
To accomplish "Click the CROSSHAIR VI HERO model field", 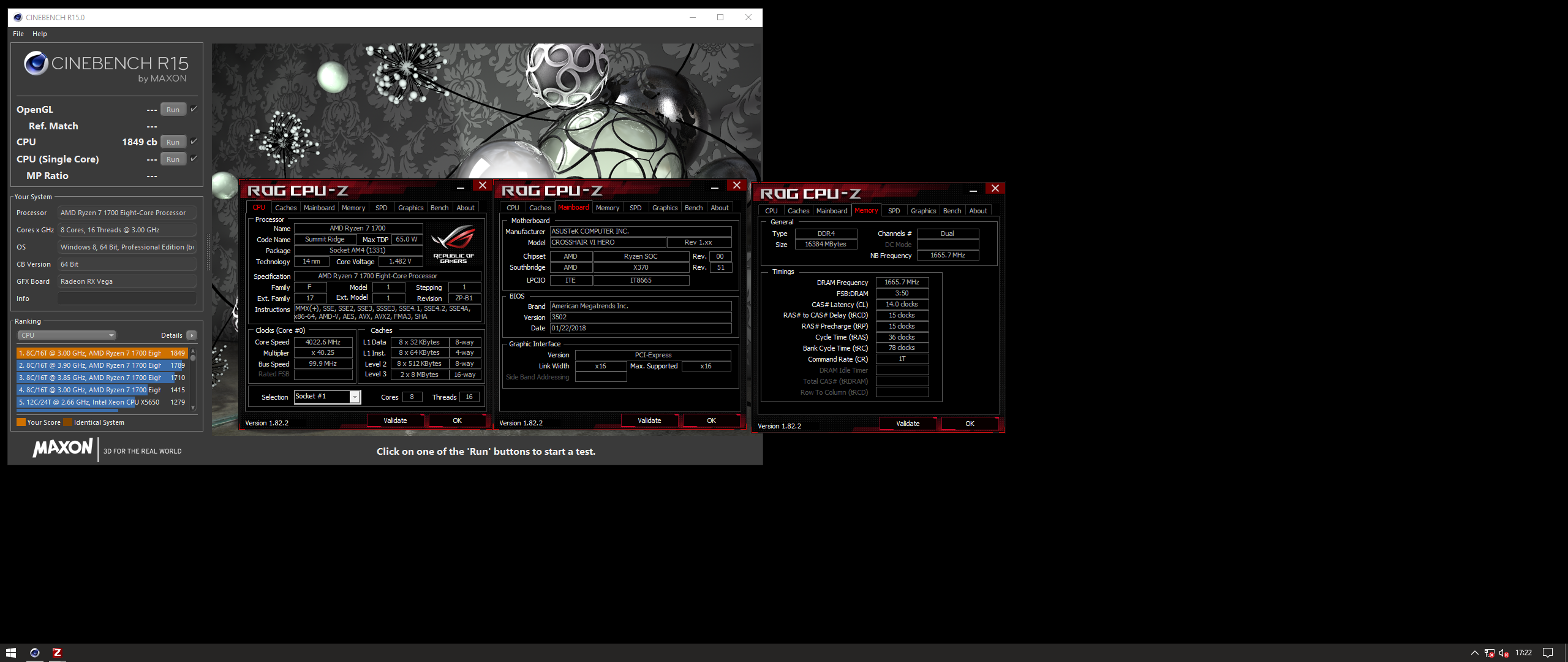I will pos(608,242).
